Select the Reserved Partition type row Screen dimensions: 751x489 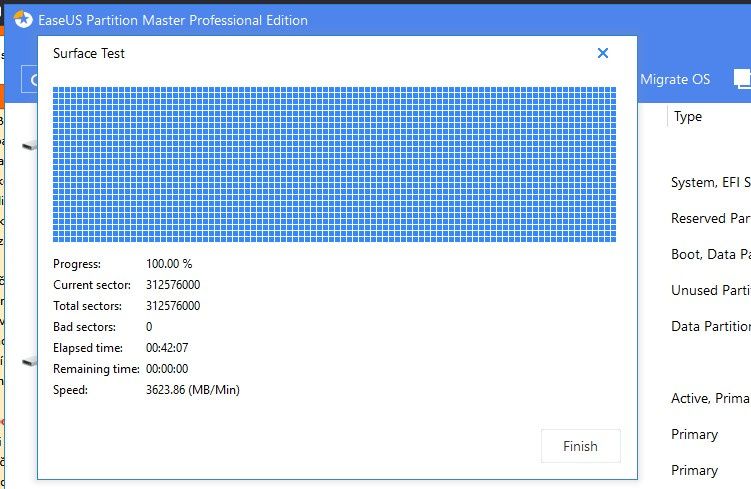(711, 218)
